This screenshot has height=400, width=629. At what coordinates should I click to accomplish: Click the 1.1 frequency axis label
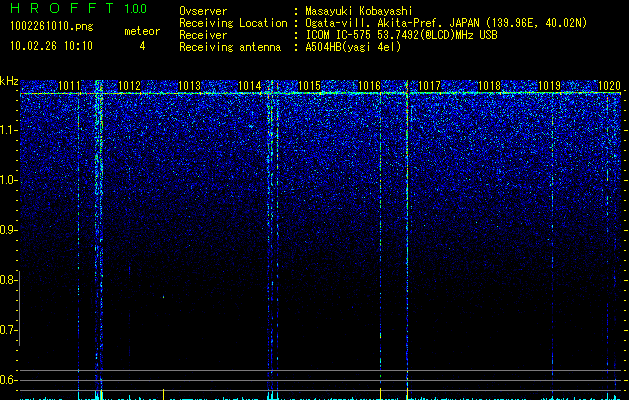point(8,130)
